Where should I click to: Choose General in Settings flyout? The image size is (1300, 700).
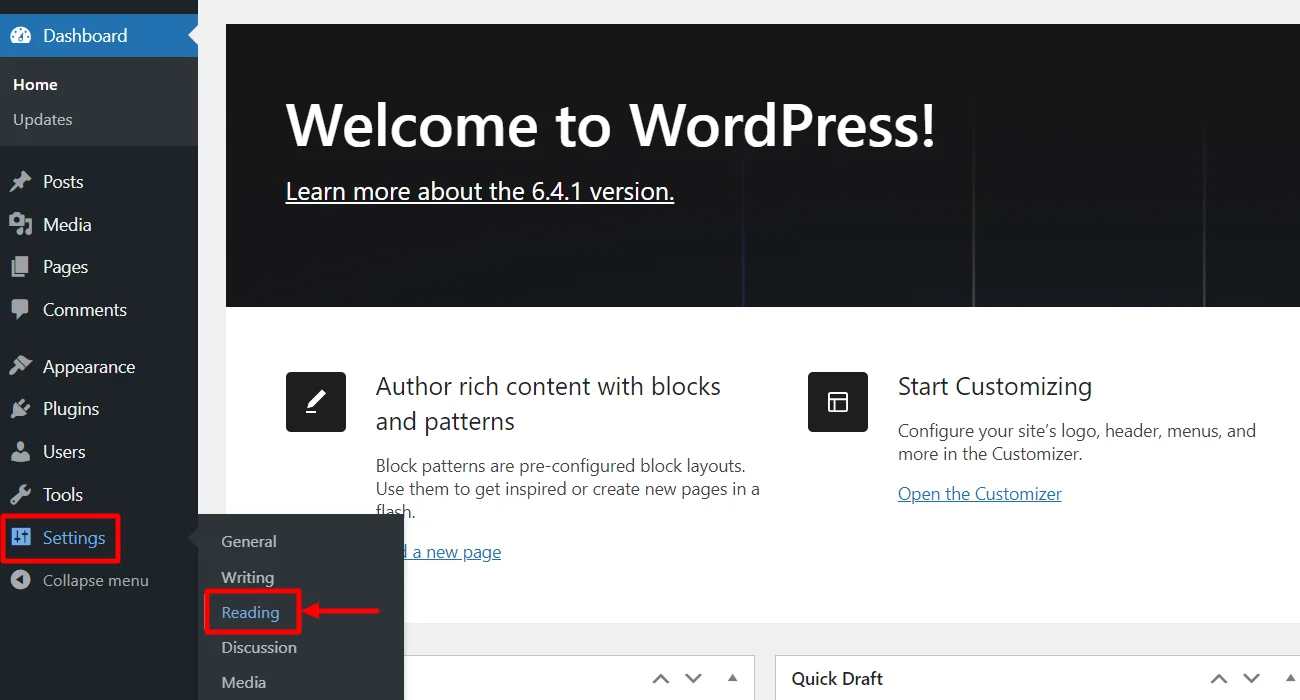coord(249,542)
